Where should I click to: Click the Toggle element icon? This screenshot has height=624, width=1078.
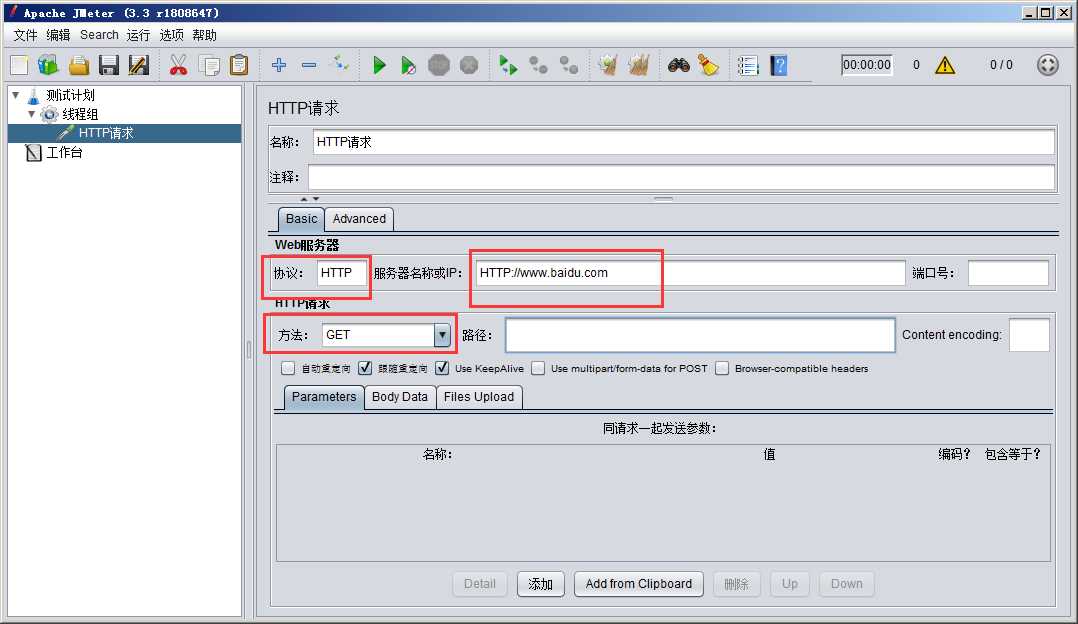[x=340, y=65]
